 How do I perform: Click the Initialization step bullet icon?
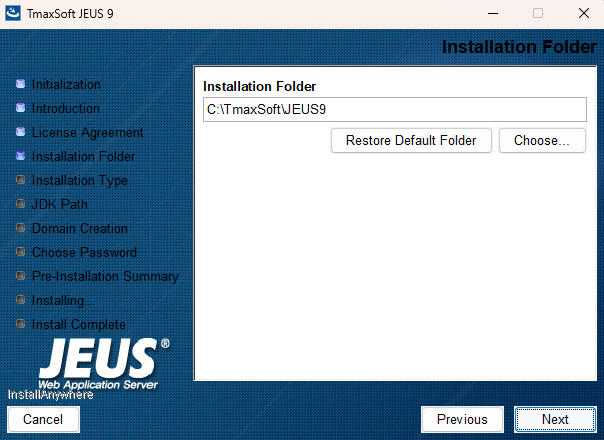click(20, 84)
